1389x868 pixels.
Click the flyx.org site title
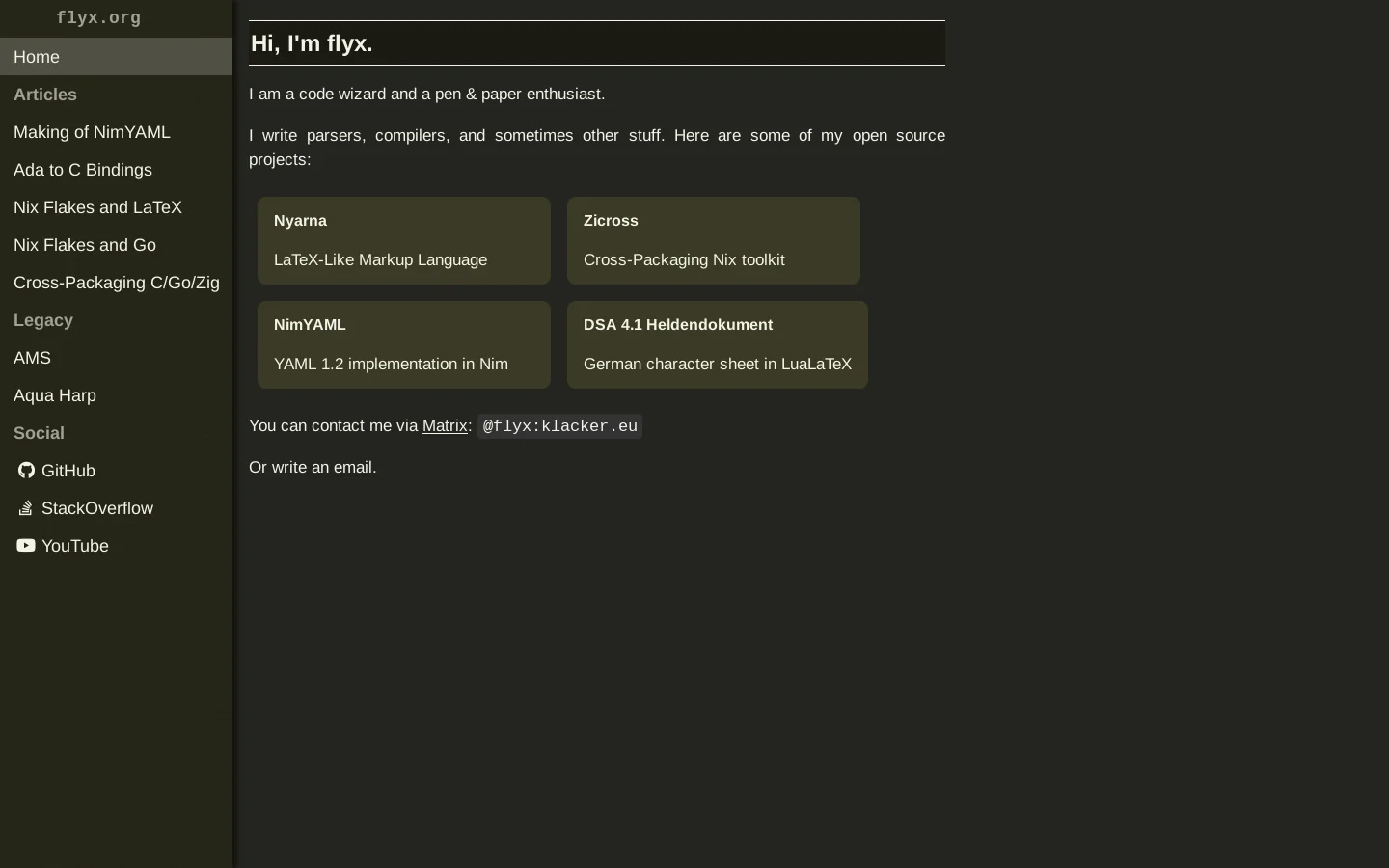[98, 18]
